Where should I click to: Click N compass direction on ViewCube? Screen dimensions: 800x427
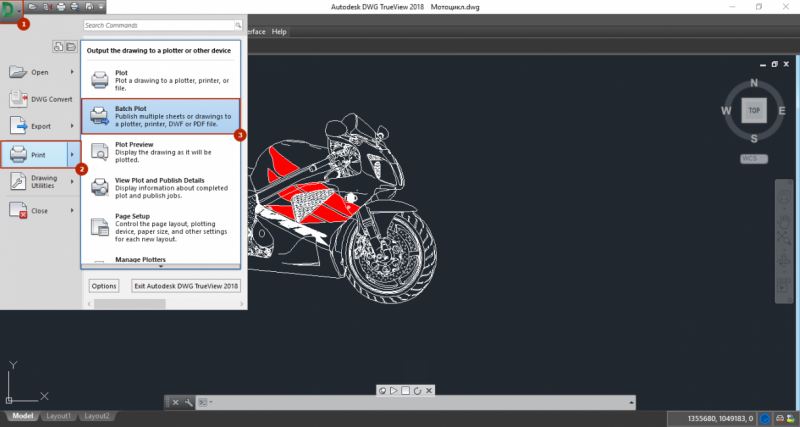coord(754,83)
